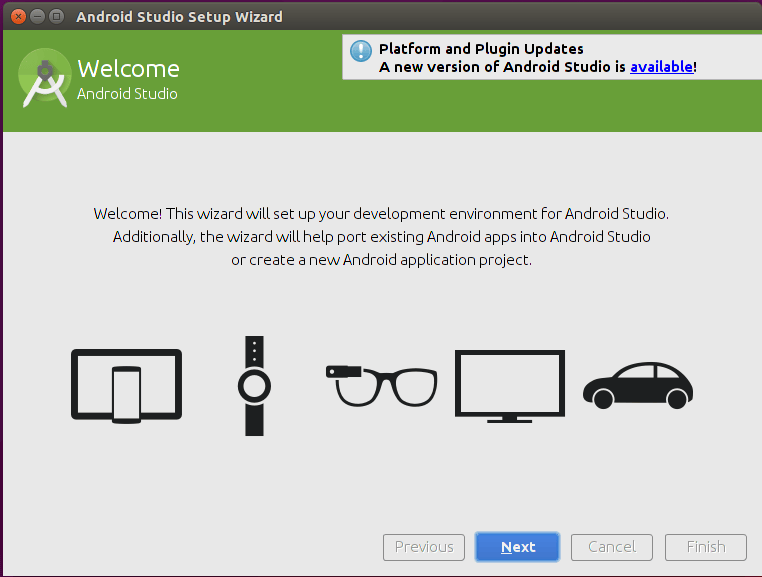The image size is (762, 577).
Task: Click the car Android Auto icon
Action: pos(638,385)
